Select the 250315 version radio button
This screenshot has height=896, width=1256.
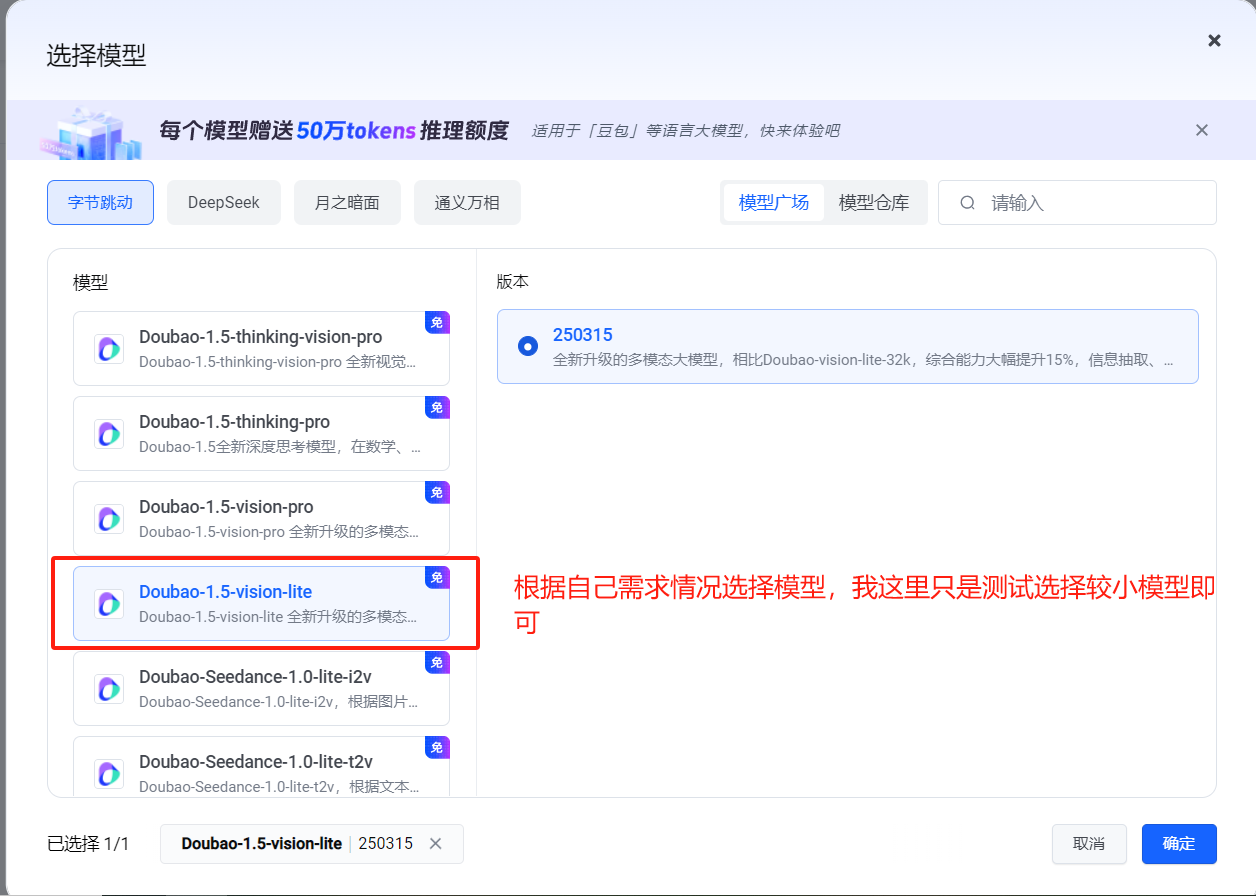tap(528, 346)
